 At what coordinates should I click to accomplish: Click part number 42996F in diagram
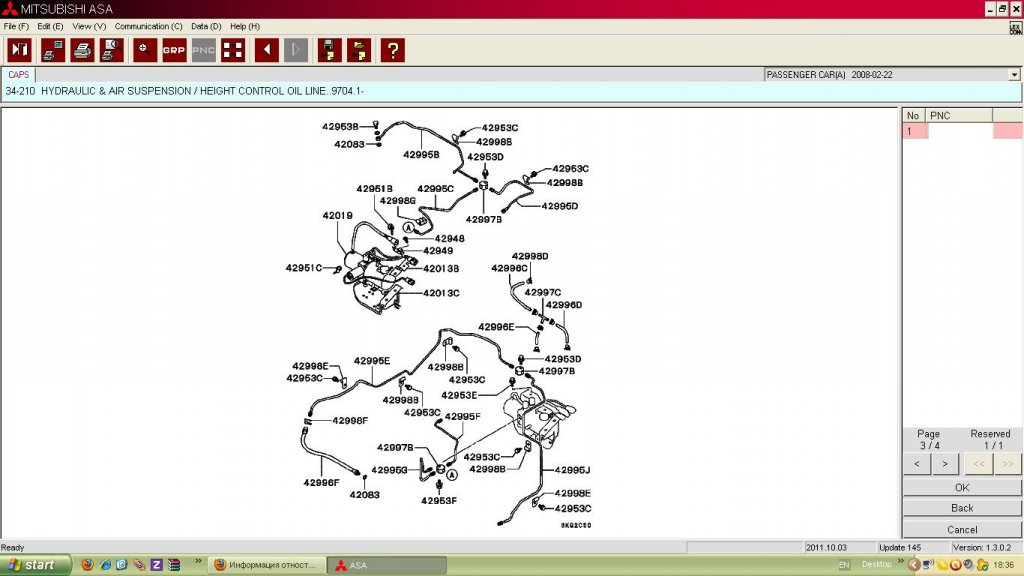pos(321,483)
